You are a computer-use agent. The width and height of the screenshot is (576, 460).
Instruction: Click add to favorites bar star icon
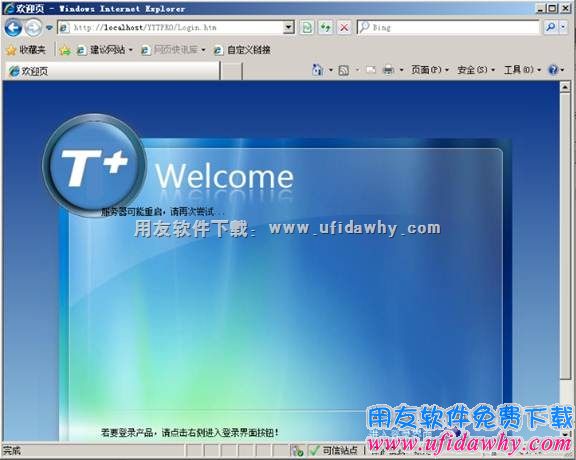[x=65, y=50]
